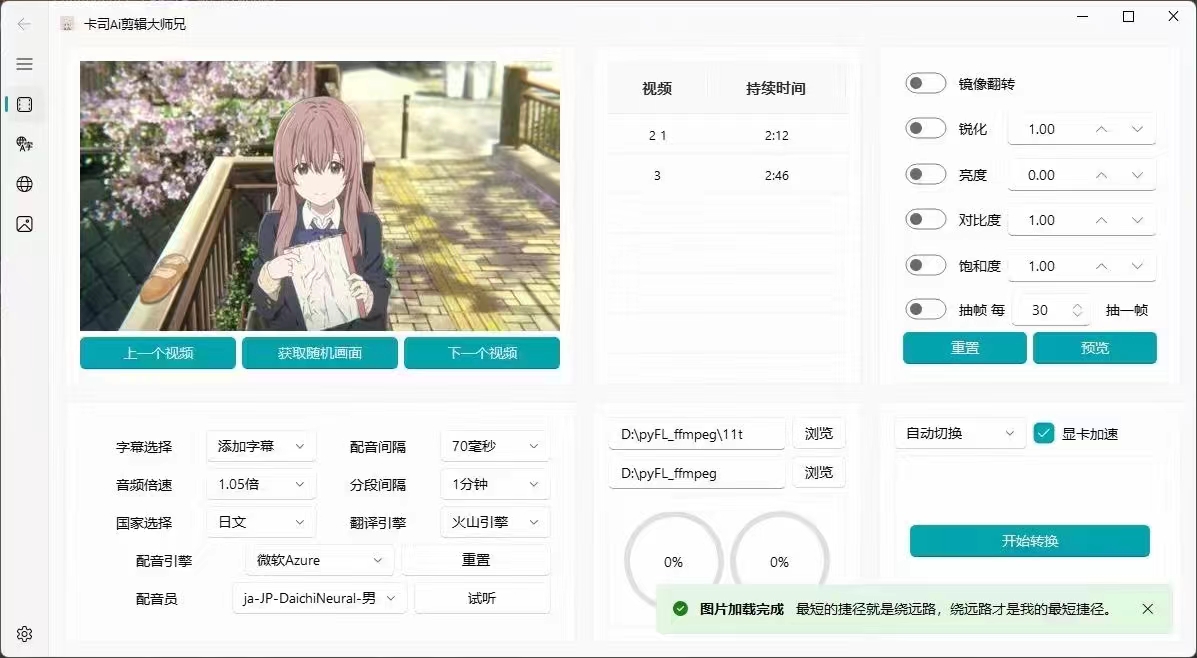
Task: Click the 视频 column header
Action: 657,89
